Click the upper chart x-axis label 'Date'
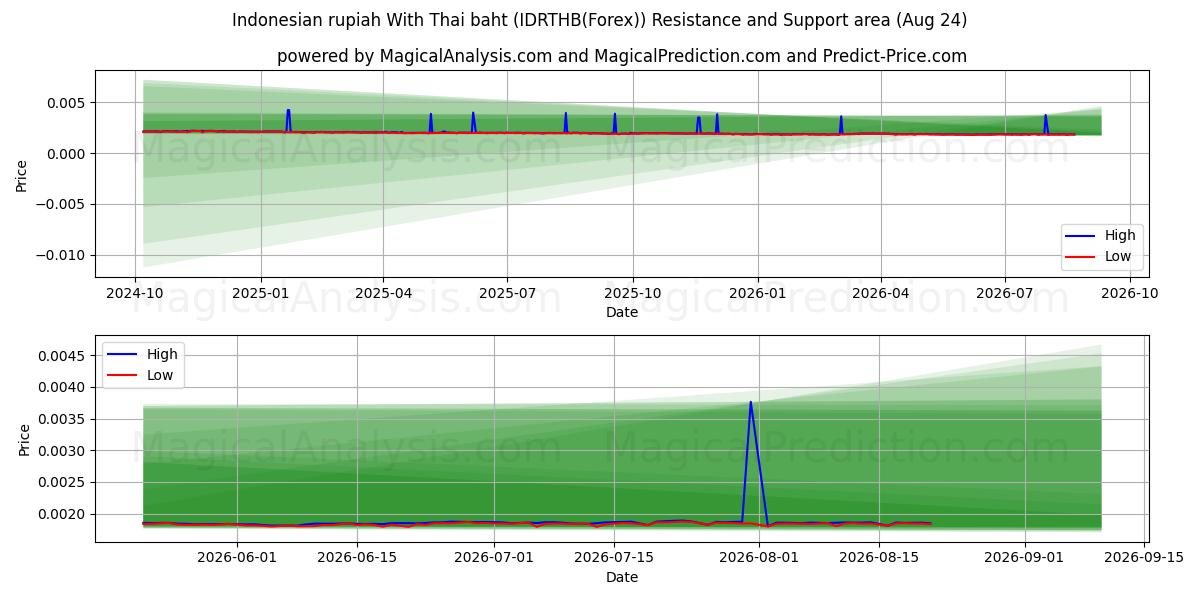The image size is (1200, 600). pyautogui.click(x=622, y=312)
